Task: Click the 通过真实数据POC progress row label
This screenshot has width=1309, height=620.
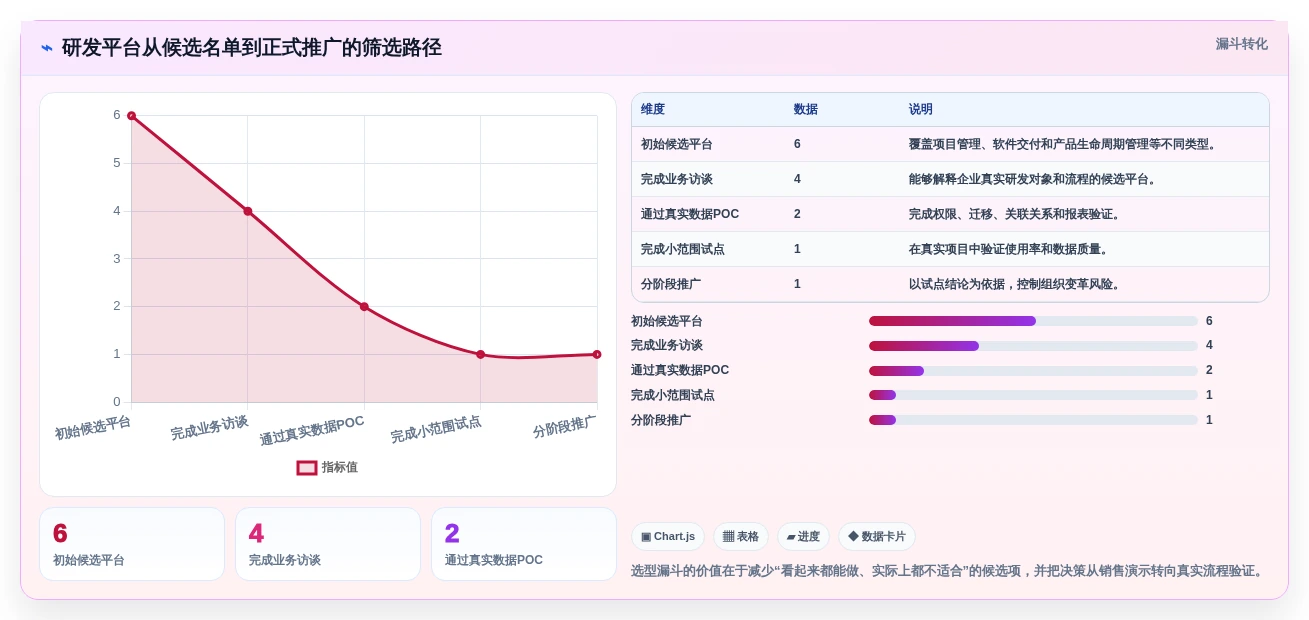Action: click(x=680, y=370)
